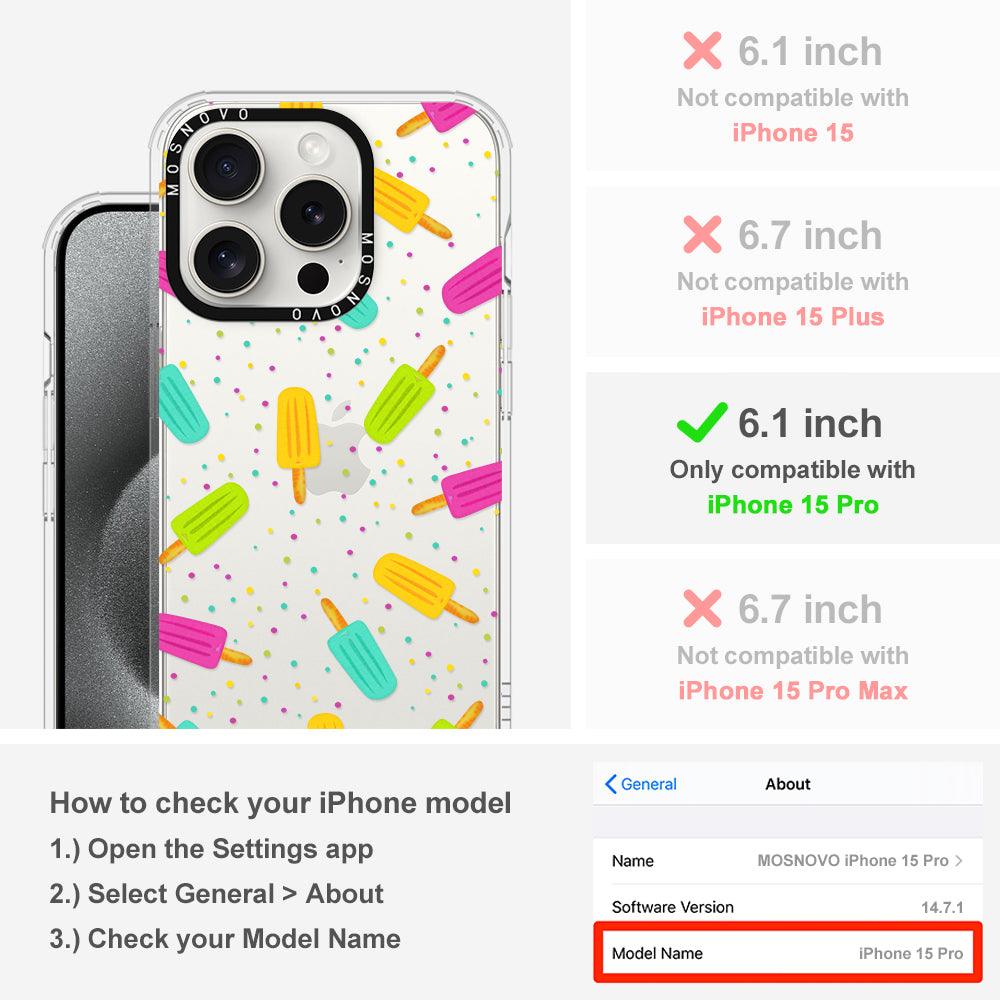Click the MOSNOVO iPhone 15 Pro name value
1000x1000 pixels.
tap(853, 860)
